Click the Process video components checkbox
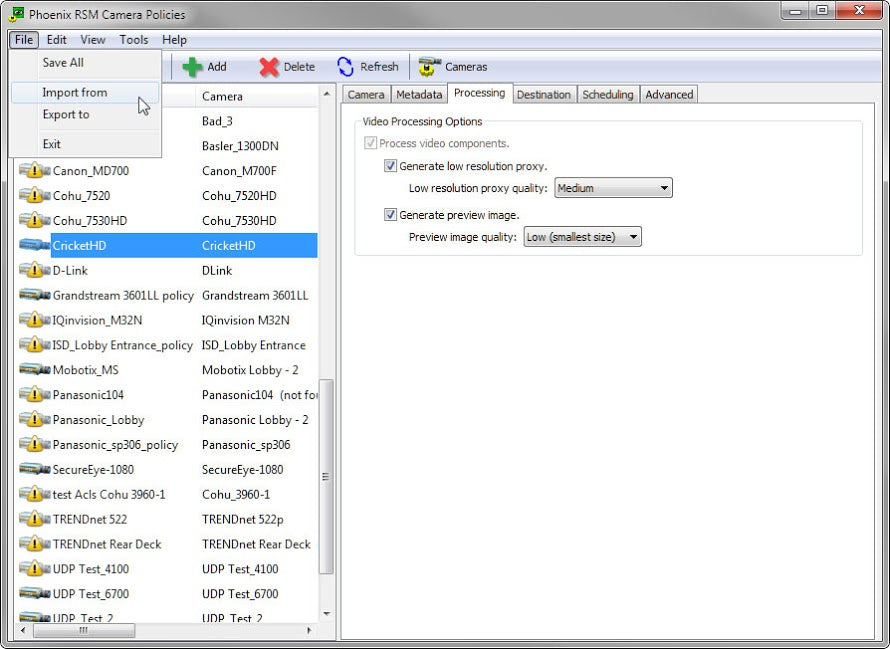 [371, 144]
